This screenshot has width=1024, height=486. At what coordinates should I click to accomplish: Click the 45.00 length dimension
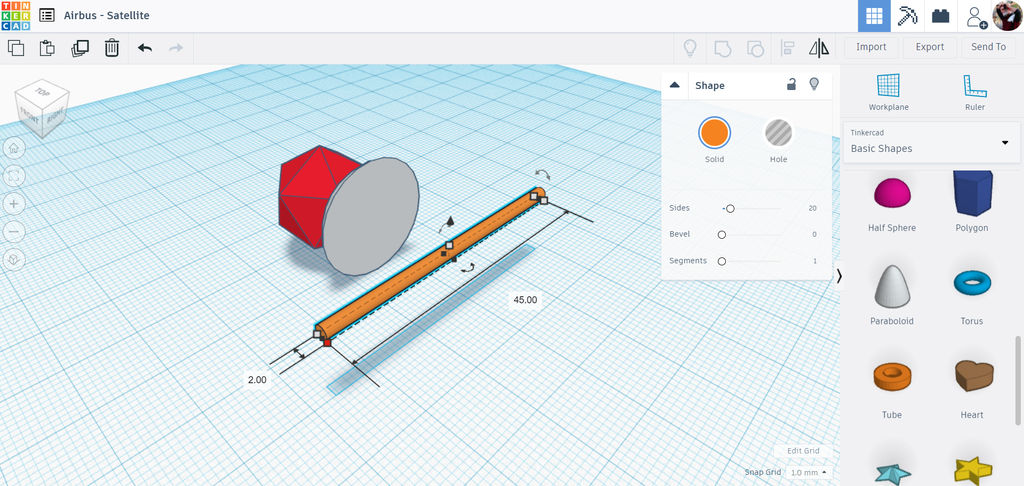(x=525, y=300)
